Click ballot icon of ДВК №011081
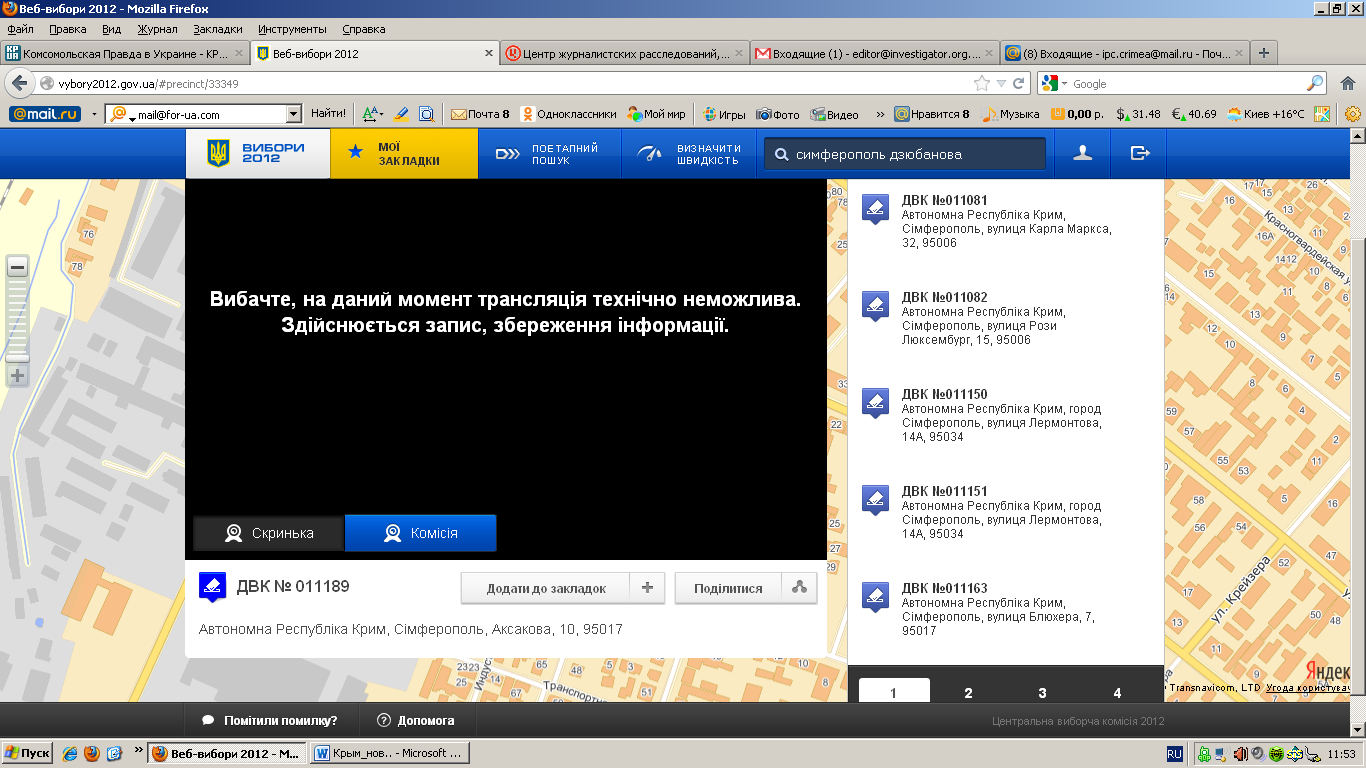Viewport: 1366px width, 768px height. click(875, 208)
